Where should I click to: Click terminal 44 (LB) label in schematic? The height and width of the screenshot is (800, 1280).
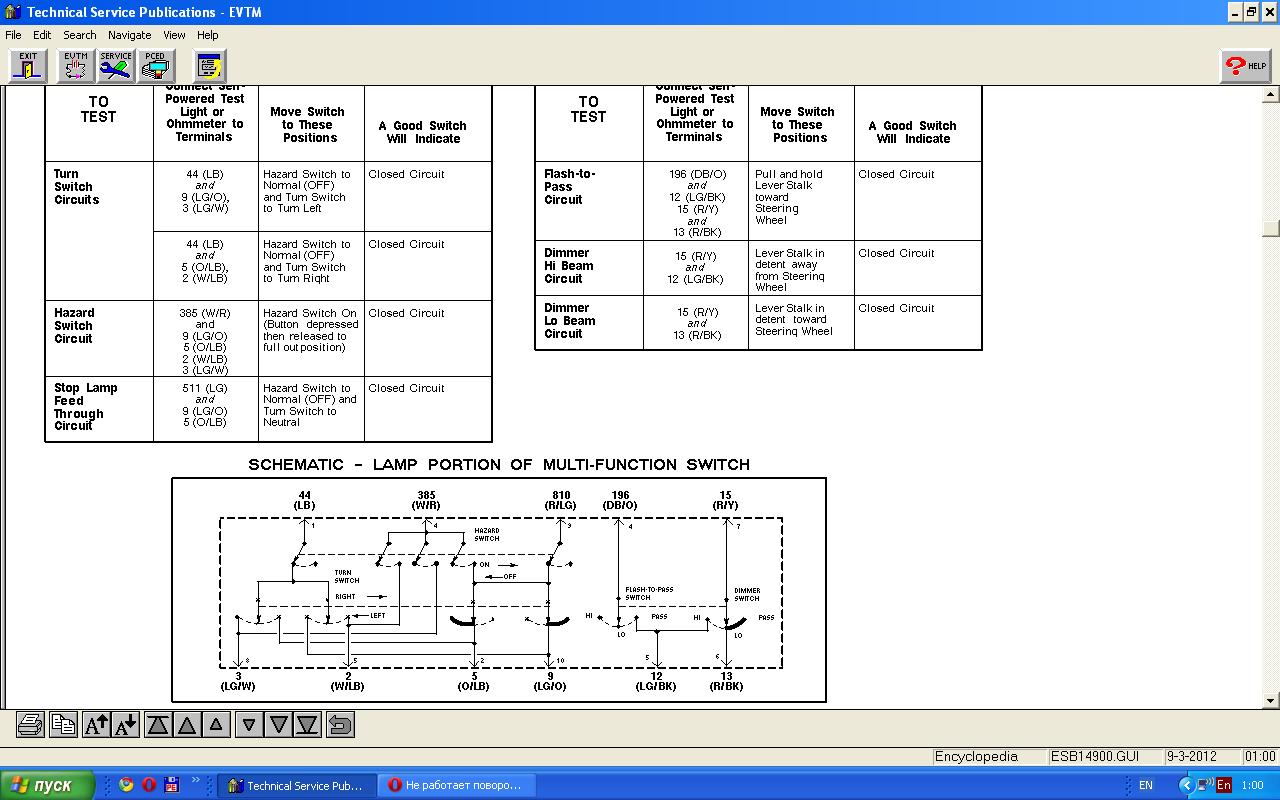[304, 500]
